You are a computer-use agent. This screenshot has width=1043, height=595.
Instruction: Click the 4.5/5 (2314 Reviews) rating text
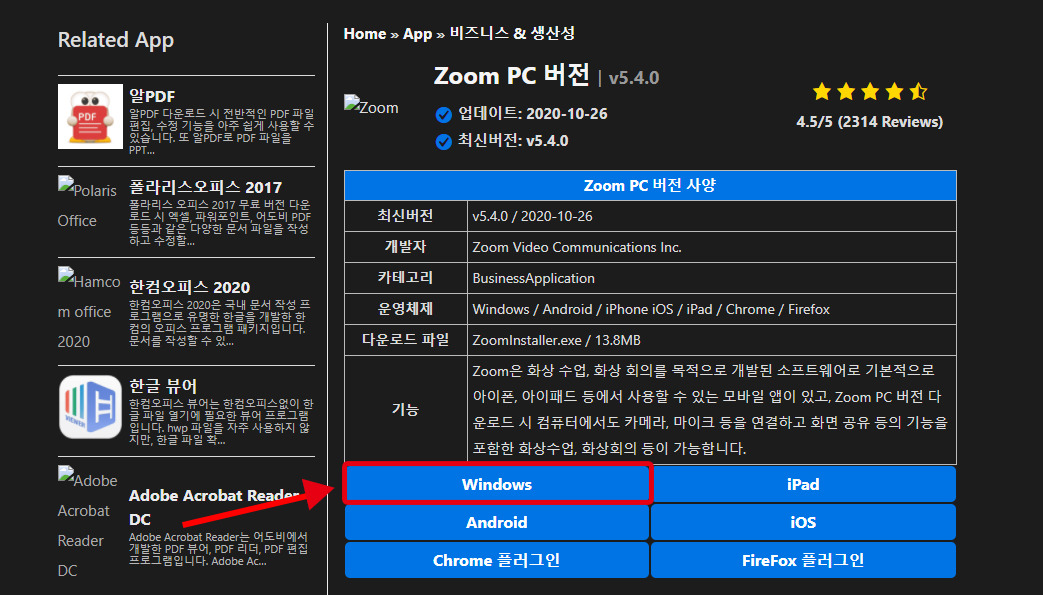tap(869, 122)
